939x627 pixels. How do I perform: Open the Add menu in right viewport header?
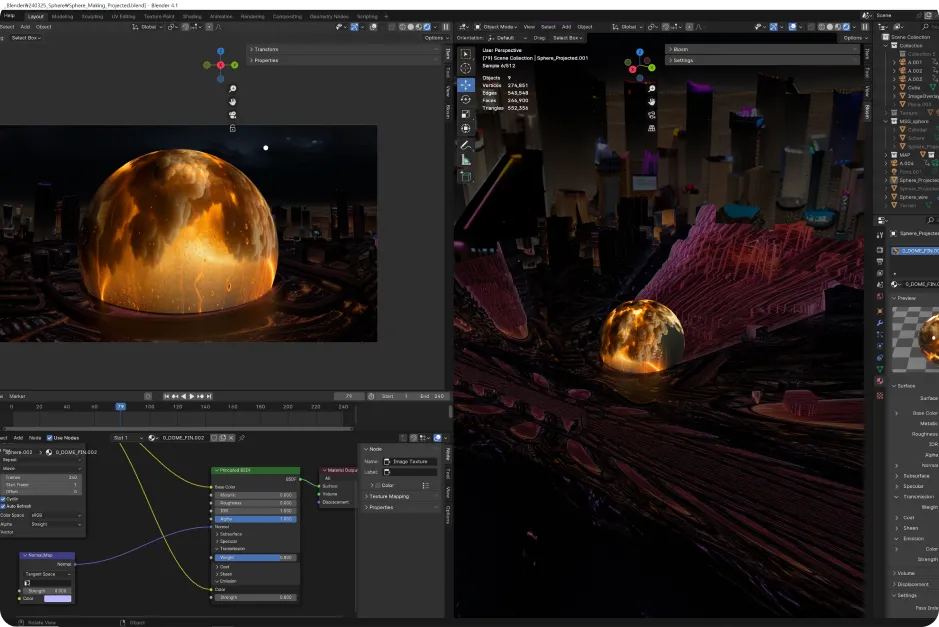point(566,27)
